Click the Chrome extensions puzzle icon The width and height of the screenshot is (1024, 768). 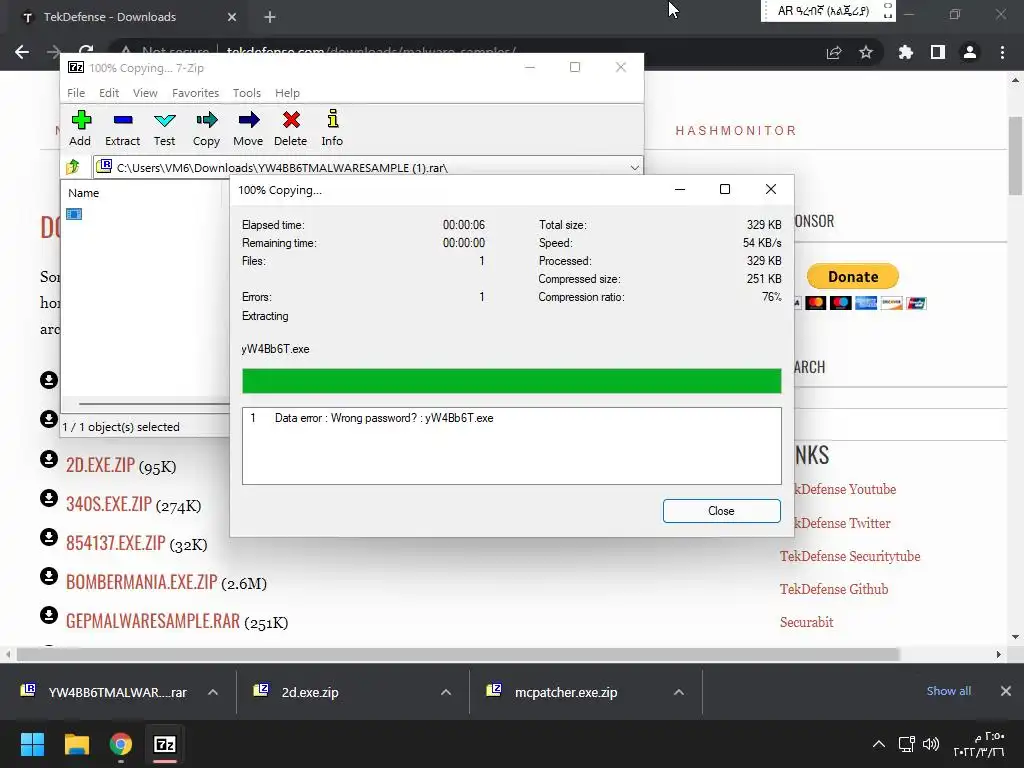tap(905, 52)
